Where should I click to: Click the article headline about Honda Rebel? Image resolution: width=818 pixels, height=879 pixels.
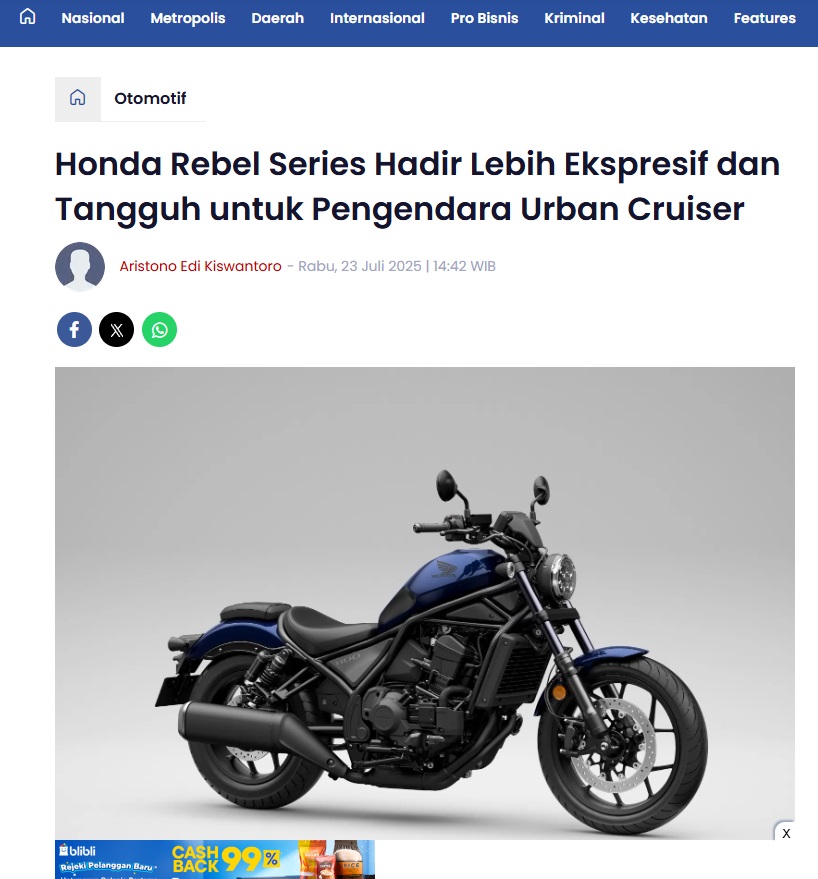tap(418, 186)
